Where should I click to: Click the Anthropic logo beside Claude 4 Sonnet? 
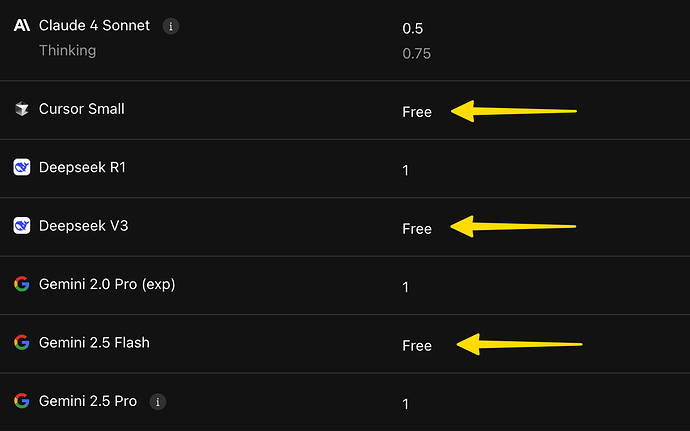point(22,26)
